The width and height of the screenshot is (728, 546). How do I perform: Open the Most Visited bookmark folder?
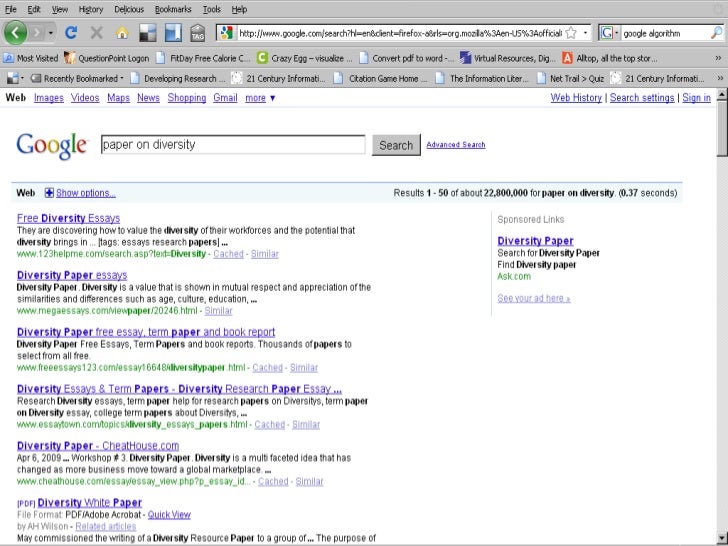31,58
